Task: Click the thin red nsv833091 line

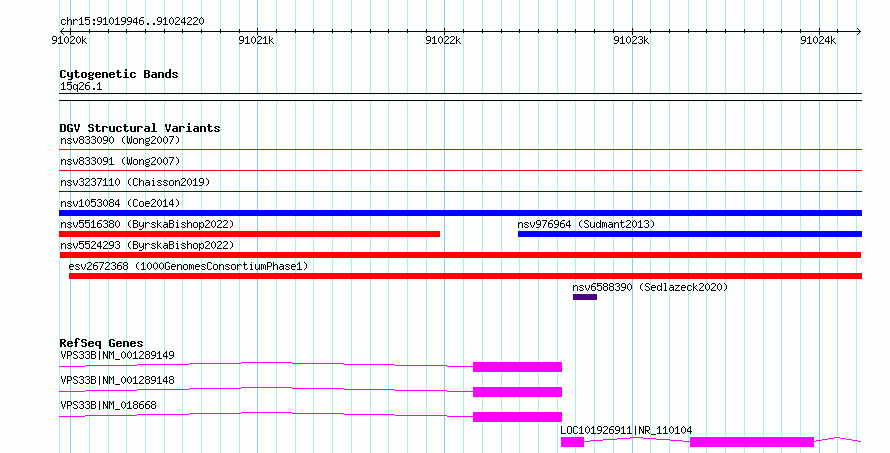Action: [460, 171]
